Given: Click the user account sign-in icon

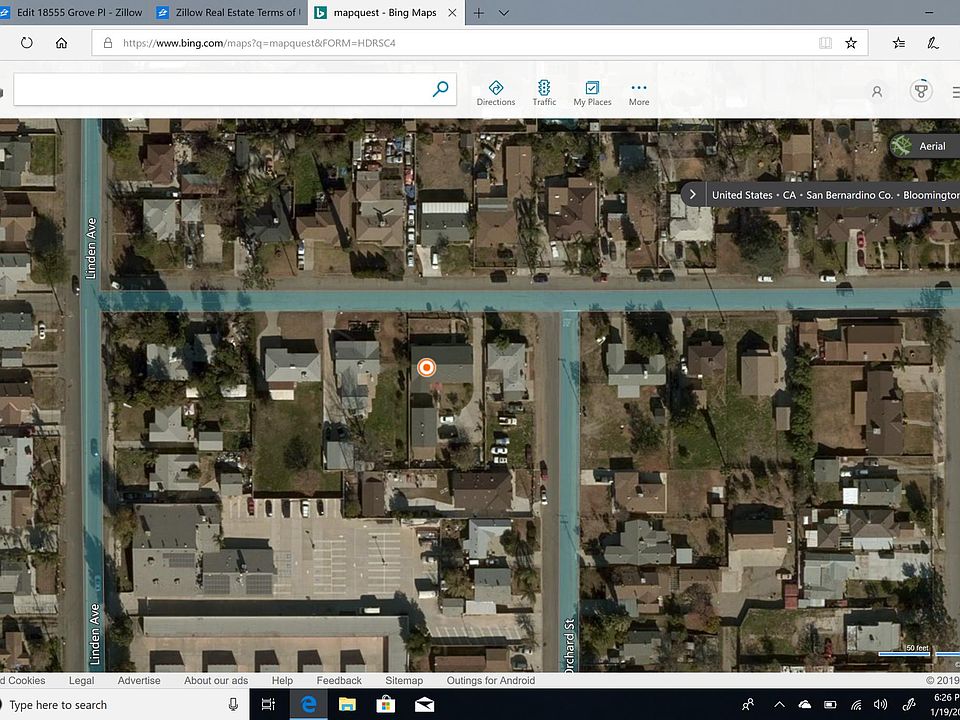Looking at the screenshot, I should point(877,91).
